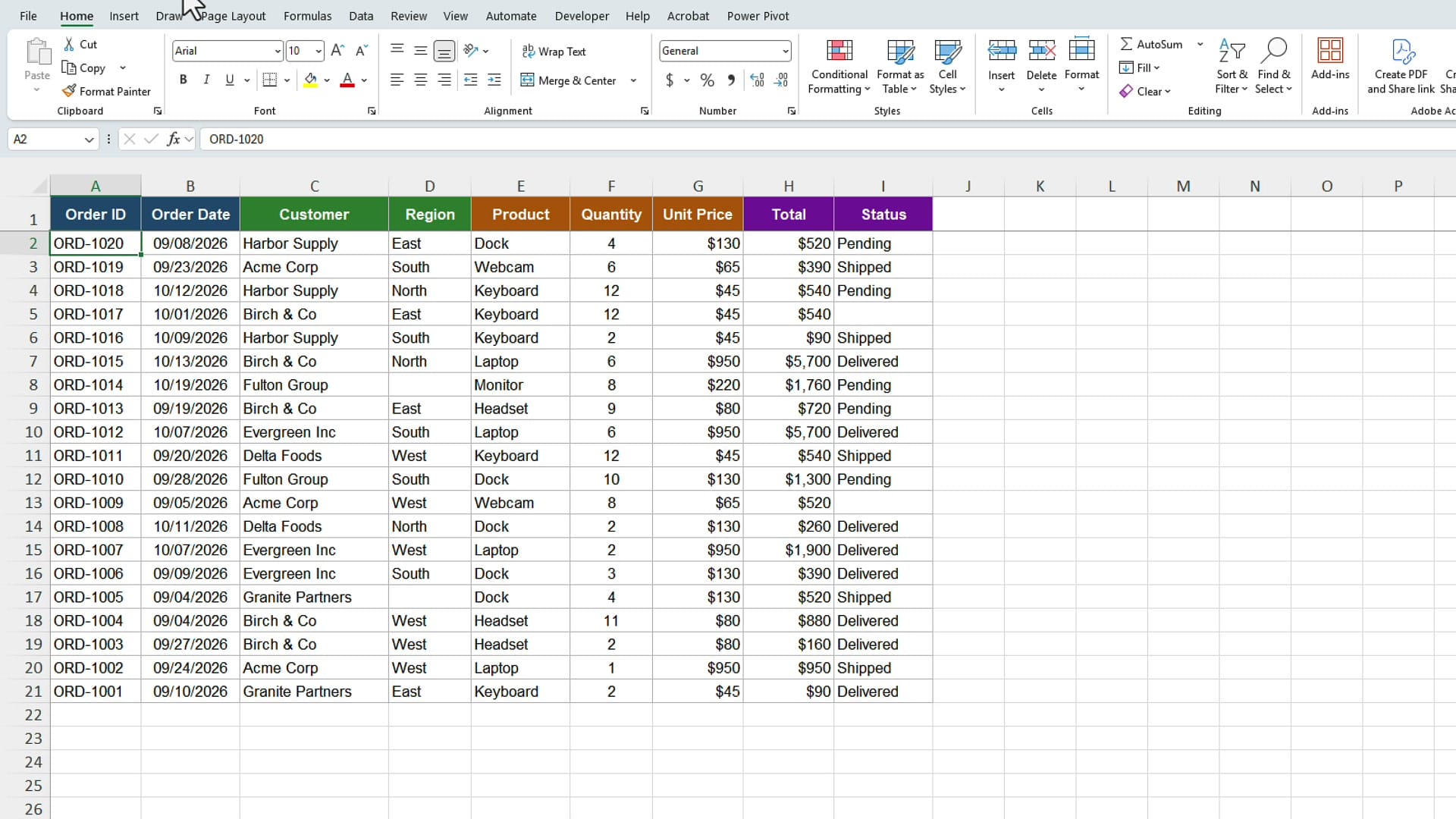
Task: Toggle Bold formatting
Action: click(x=183, y=80)
